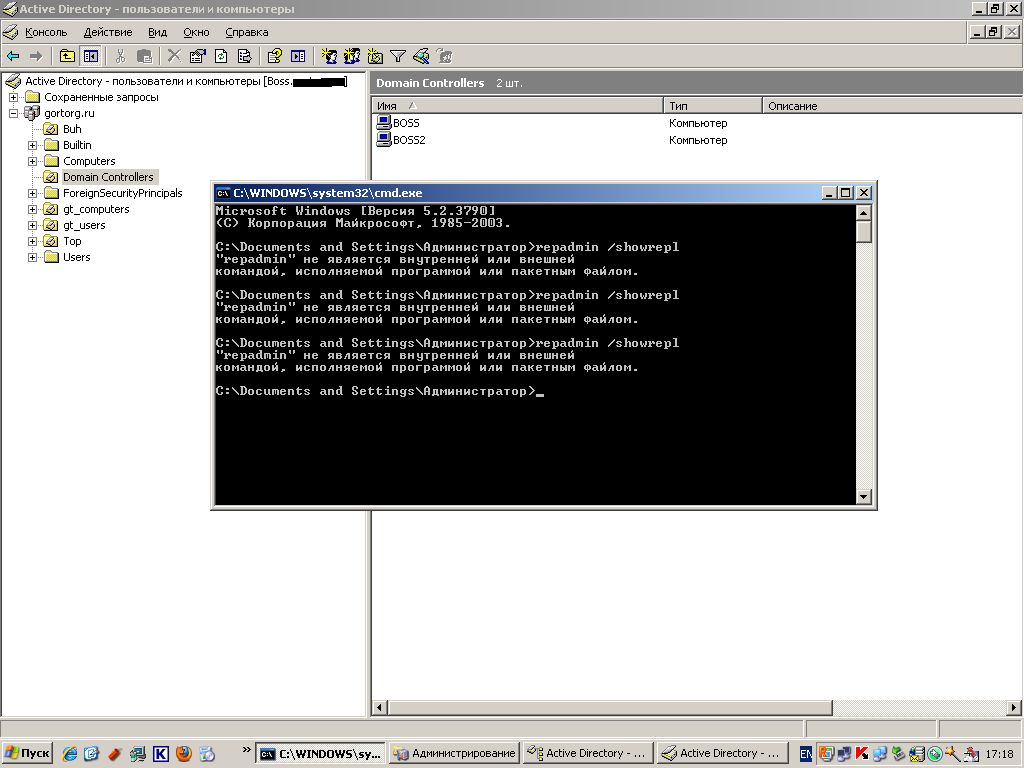
Task: Open filter options with the funnel icon
Action: [x=398, y=57]
